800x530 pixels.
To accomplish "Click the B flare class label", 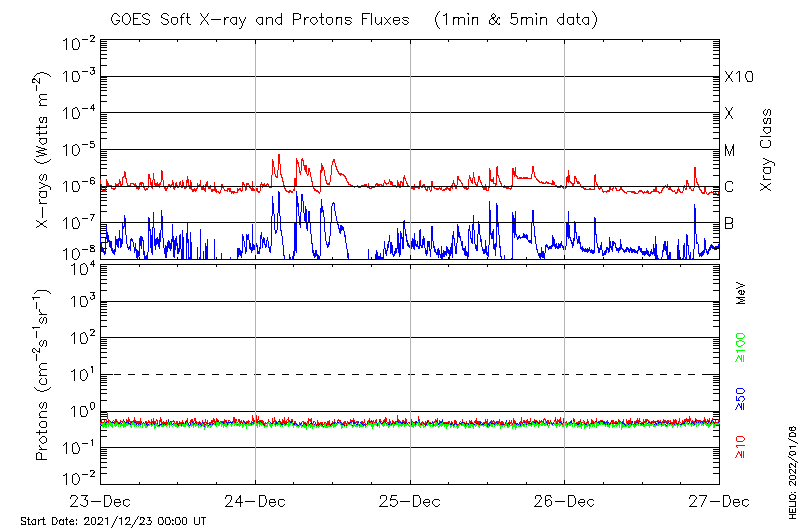I will point(729,223).
